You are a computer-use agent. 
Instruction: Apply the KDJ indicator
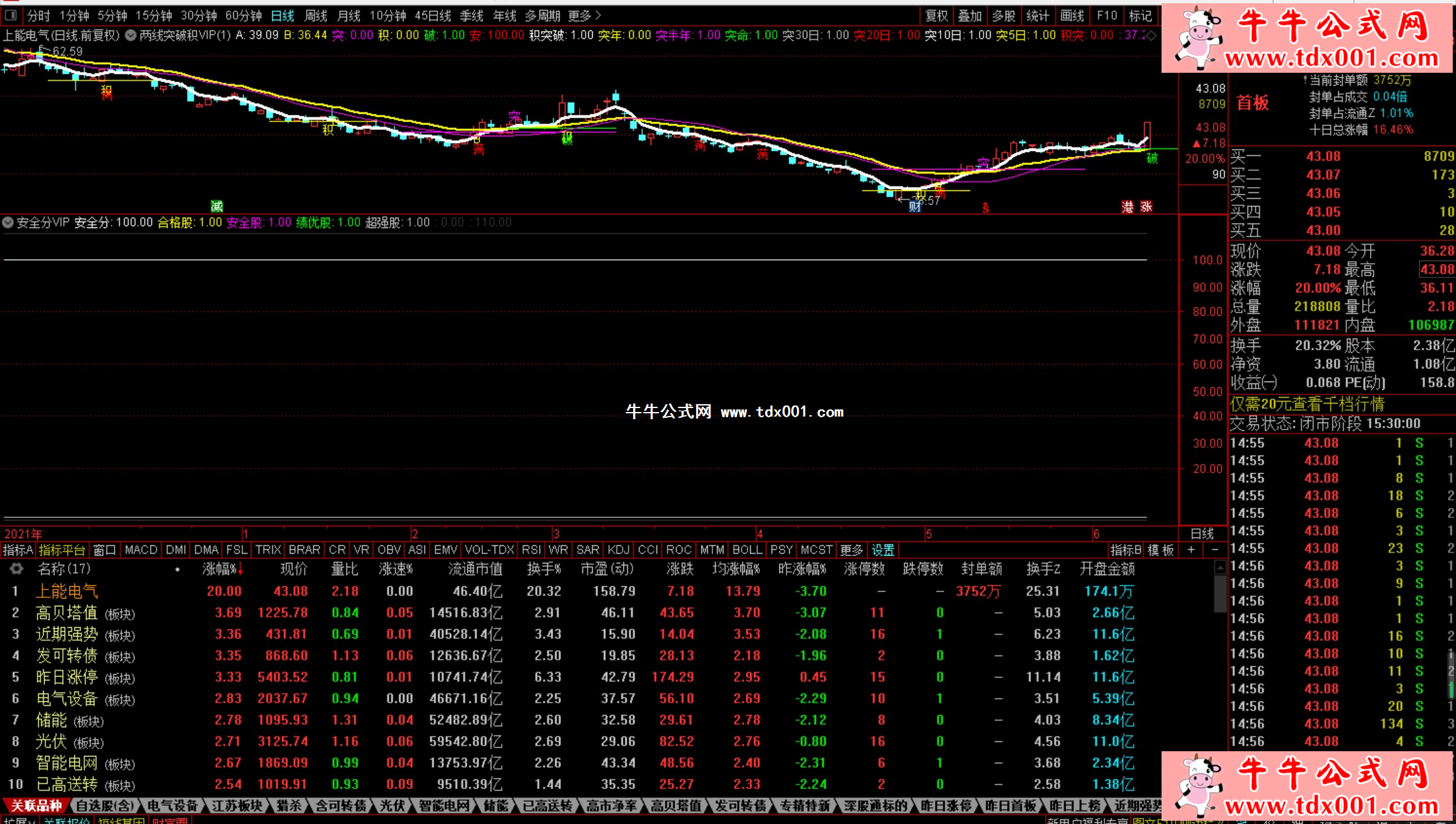[x=618, y=550]
